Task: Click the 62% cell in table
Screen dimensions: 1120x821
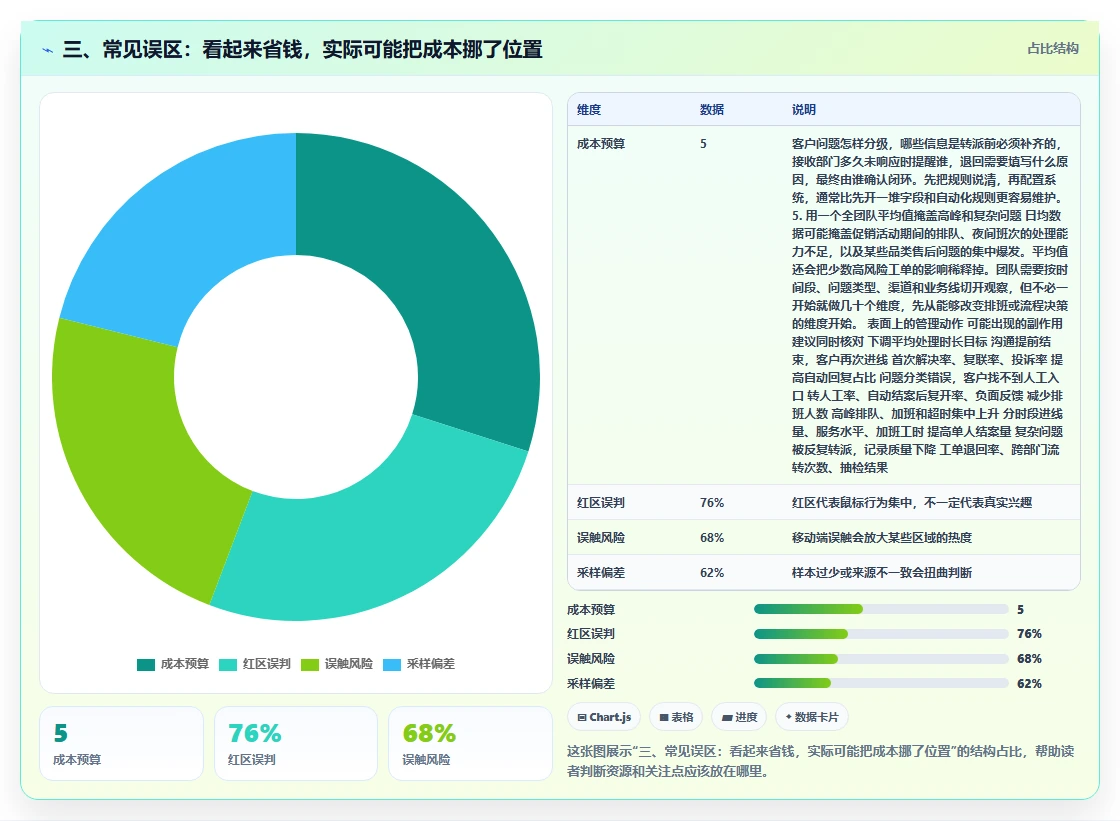Action: point(711,572)
